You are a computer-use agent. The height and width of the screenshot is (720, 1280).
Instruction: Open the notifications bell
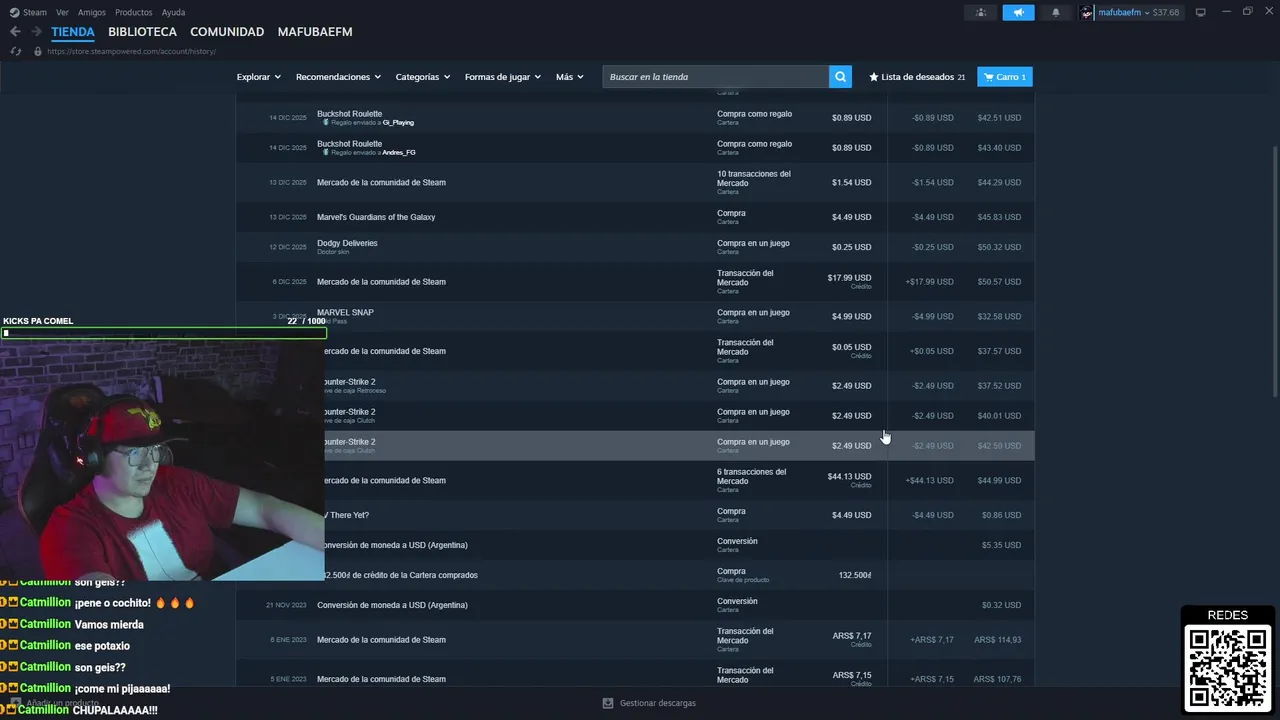tap(1055, 12)
